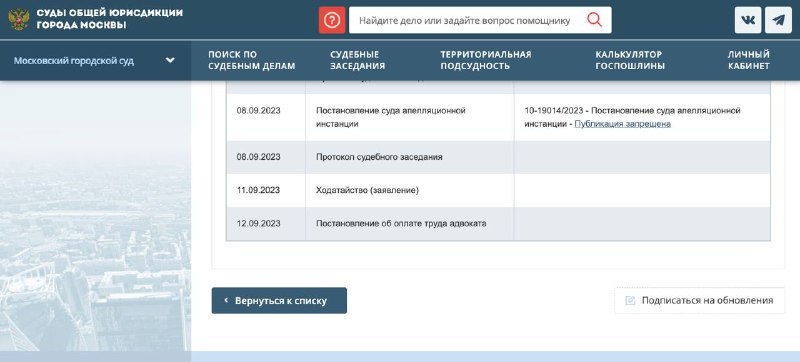Select the Постановление об оплате труда адвоката text
Image resolution: width=800 pixels, height=362 pixels.
click(x=401, y=223)
